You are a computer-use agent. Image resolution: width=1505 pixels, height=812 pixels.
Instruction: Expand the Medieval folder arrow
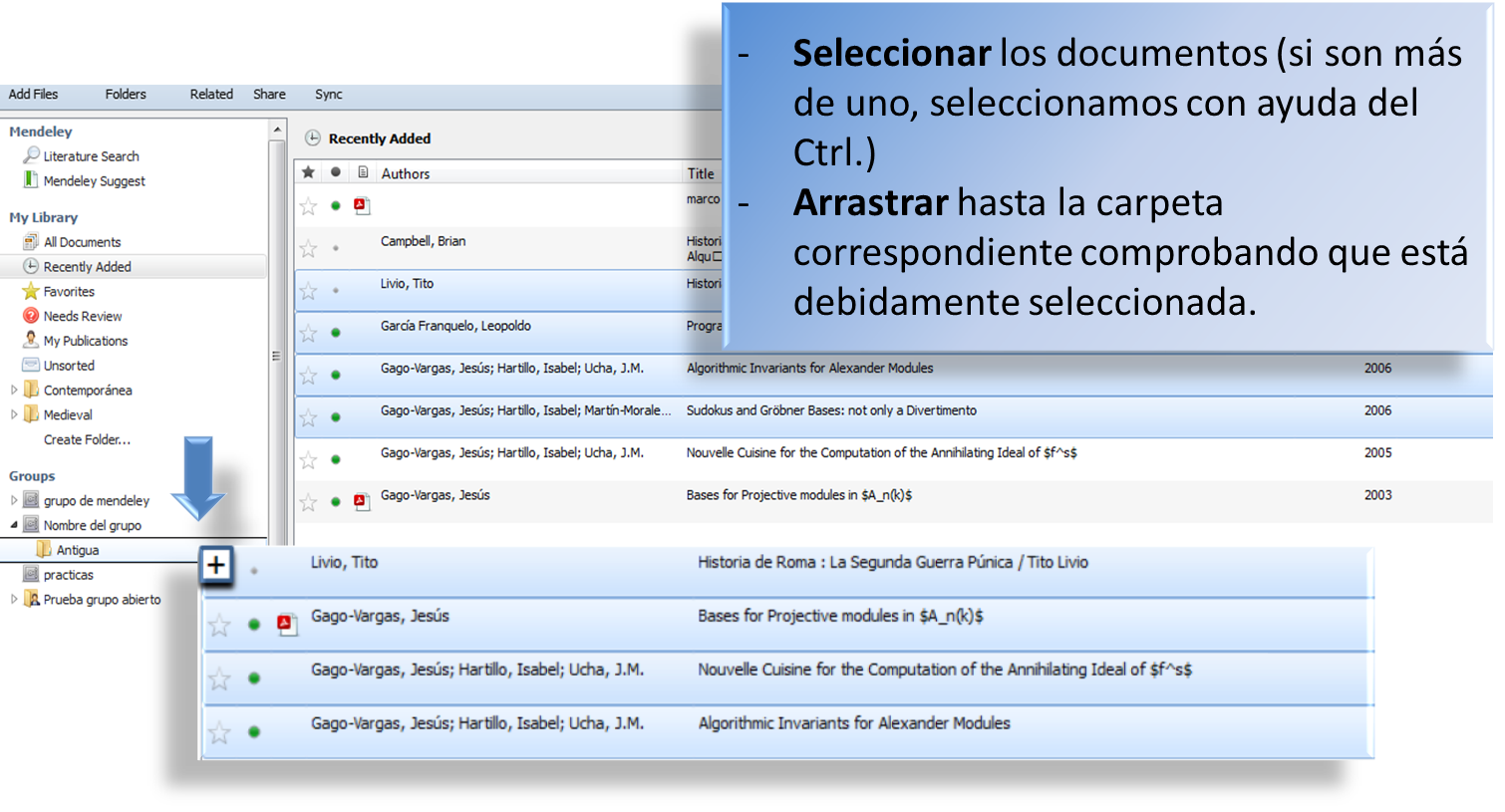[x=14, y=414]
